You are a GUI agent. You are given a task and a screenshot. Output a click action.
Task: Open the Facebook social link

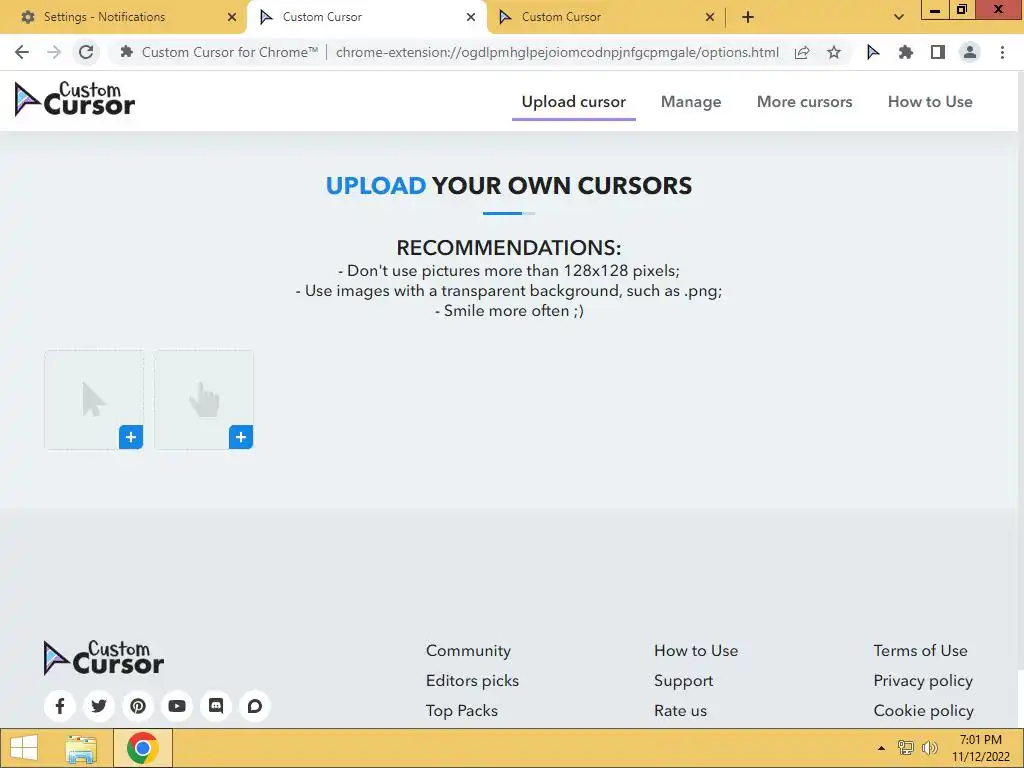[x=60, y=706]
